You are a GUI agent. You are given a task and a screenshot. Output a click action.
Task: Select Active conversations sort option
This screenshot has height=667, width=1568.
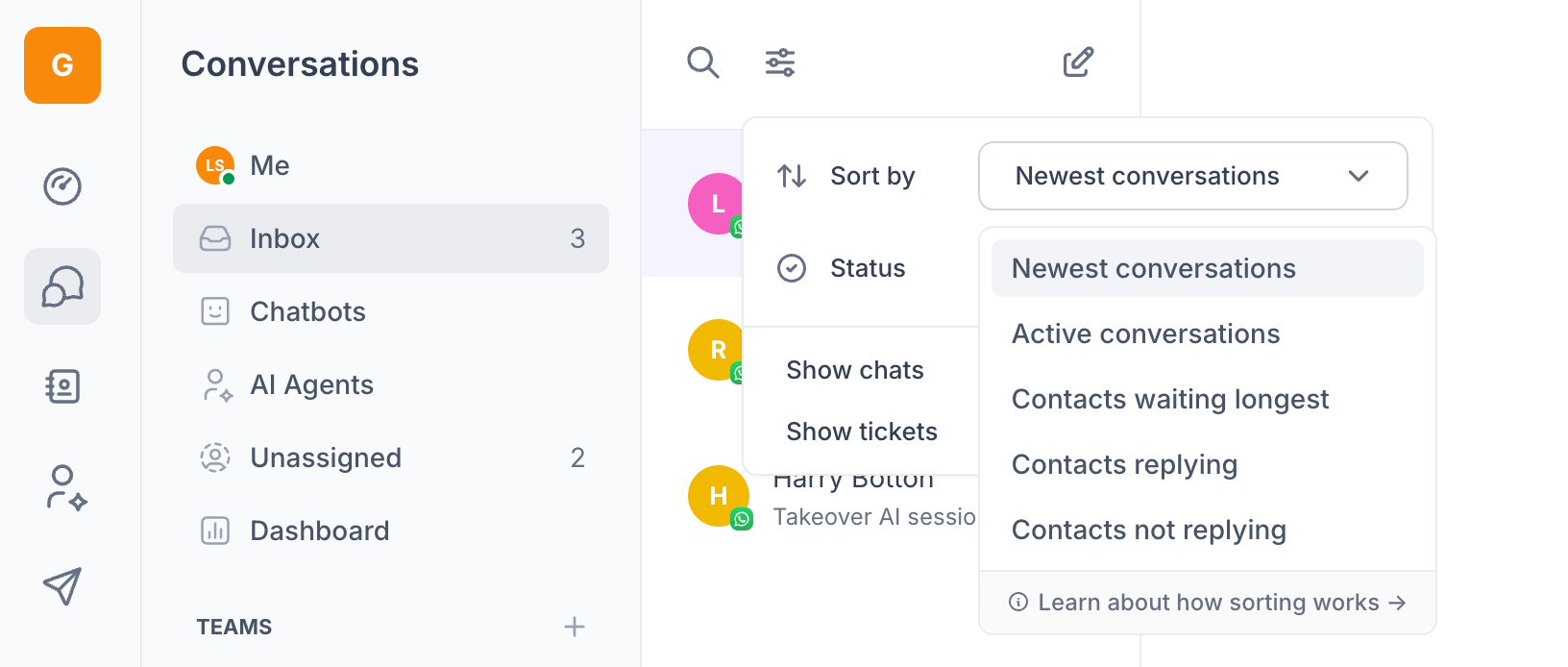pos(1145,333)
